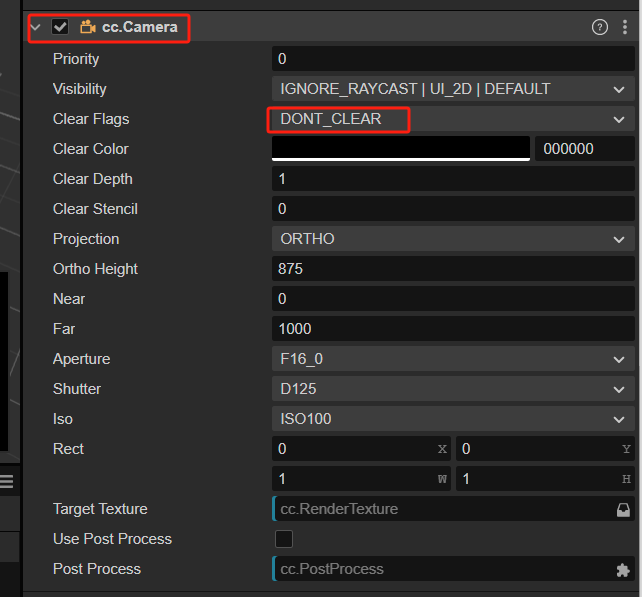Viewport: 642px width, 597px height.
Task: Click the Target Texture asset picker icon
Action: click(x=623, y=509)
